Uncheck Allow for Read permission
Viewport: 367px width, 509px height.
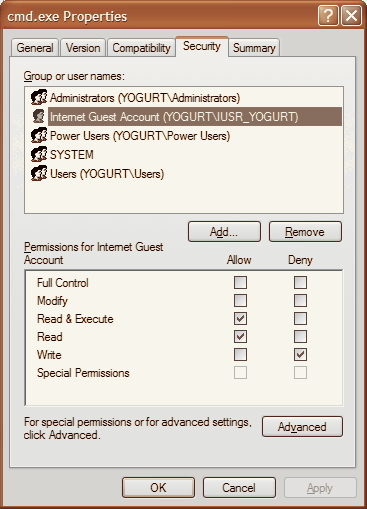[240, 336]
